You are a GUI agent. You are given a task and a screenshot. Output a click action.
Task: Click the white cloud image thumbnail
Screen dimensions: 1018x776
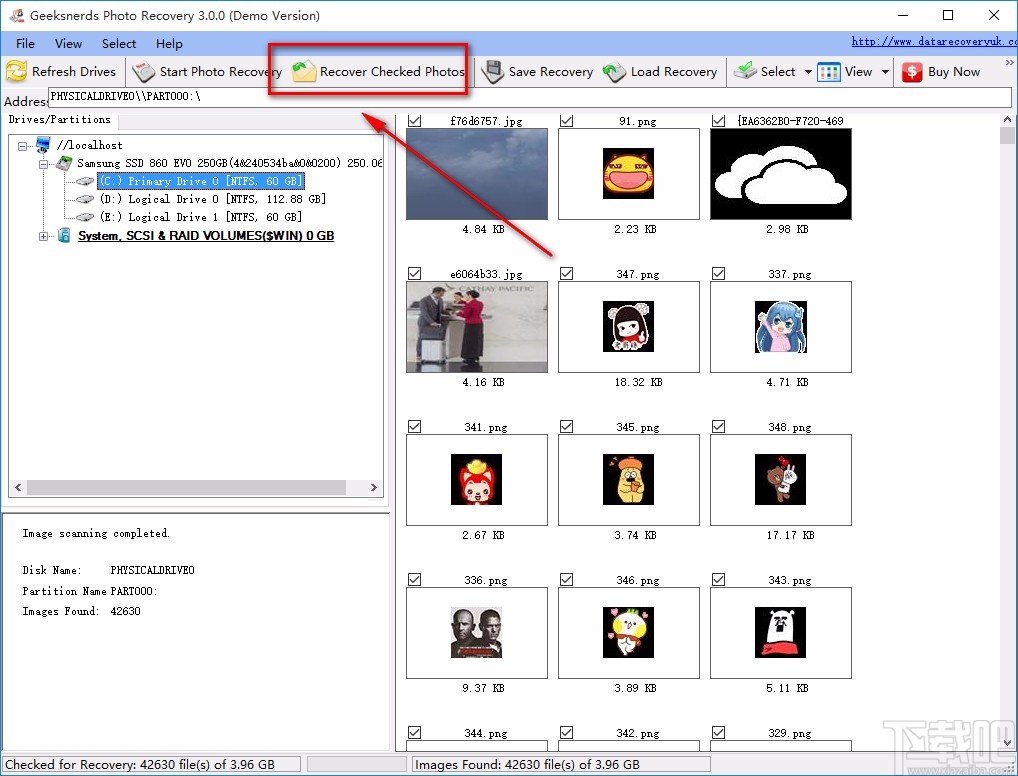point(780,173)
